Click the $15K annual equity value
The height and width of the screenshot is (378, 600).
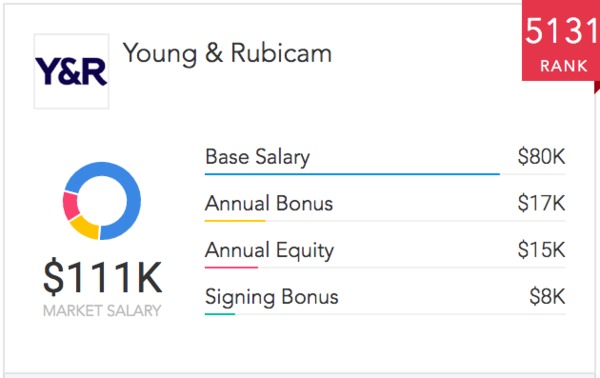(x=541, y=250)
